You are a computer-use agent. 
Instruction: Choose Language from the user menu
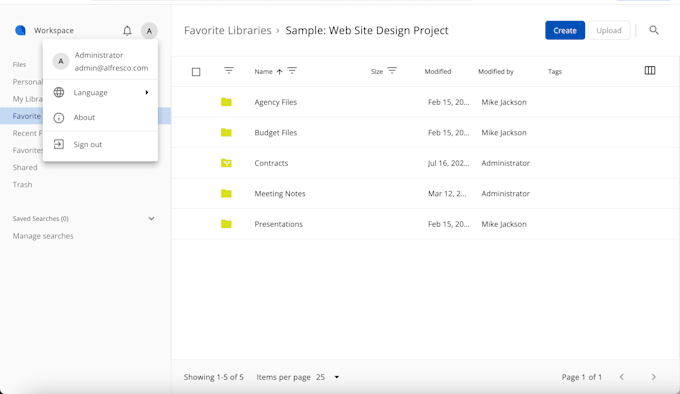pos(100,92)
